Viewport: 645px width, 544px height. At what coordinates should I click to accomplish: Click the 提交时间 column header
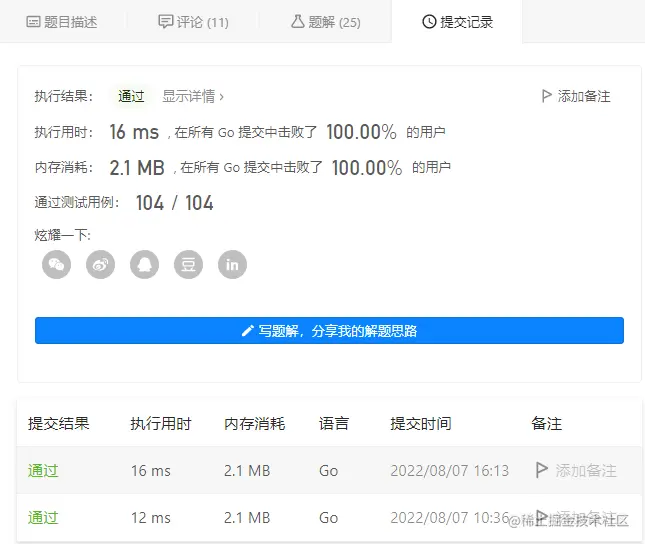pyautogui.click(x=421, y=423)
